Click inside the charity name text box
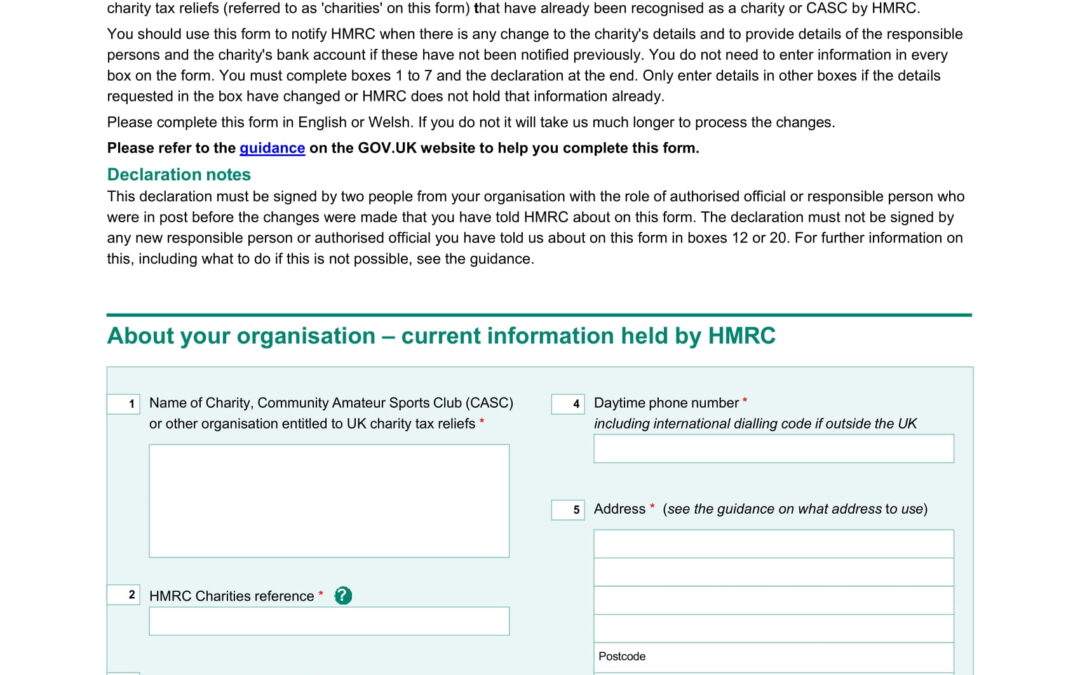 pyautogui.click(x=328, y=498)
